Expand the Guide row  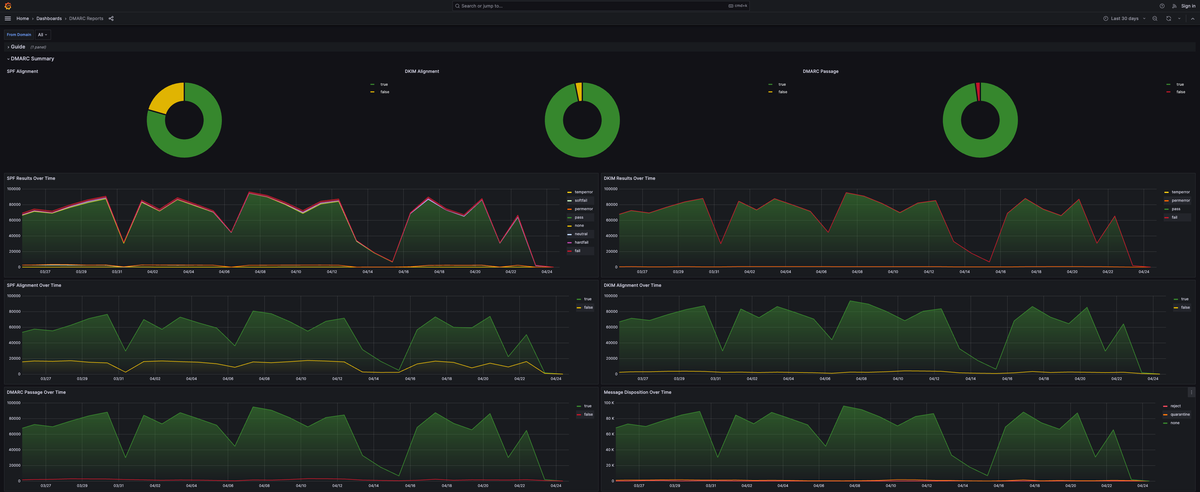17,46
